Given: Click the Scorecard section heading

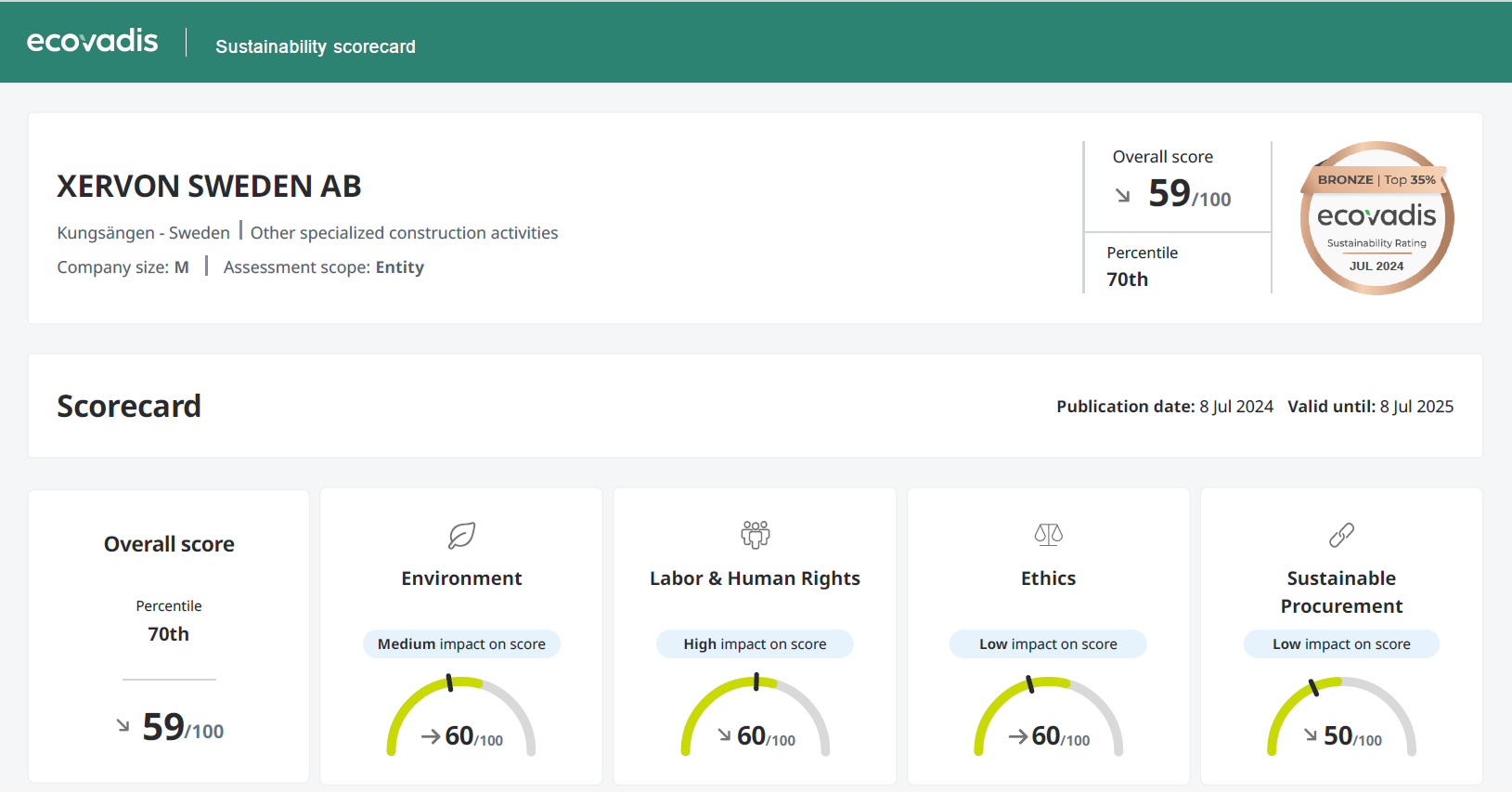Looking at the screenshot, I should (129, 406).
